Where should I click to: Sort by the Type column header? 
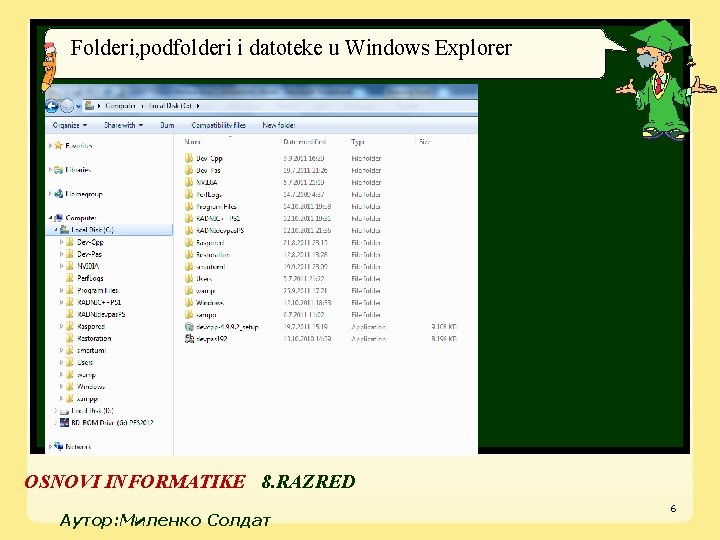pos(358,142)
